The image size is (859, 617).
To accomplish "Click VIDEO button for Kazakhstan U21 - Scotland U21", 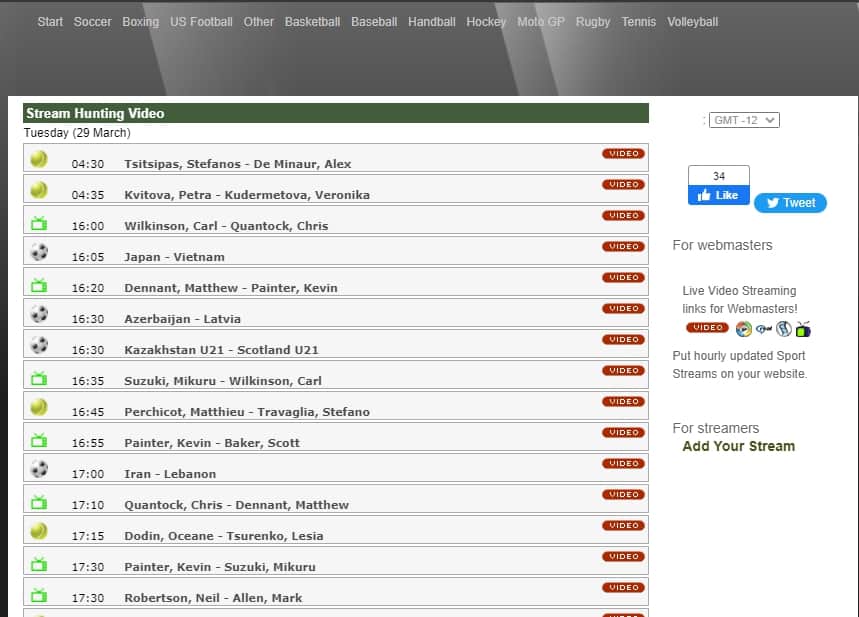I will [x=623, y=339].
